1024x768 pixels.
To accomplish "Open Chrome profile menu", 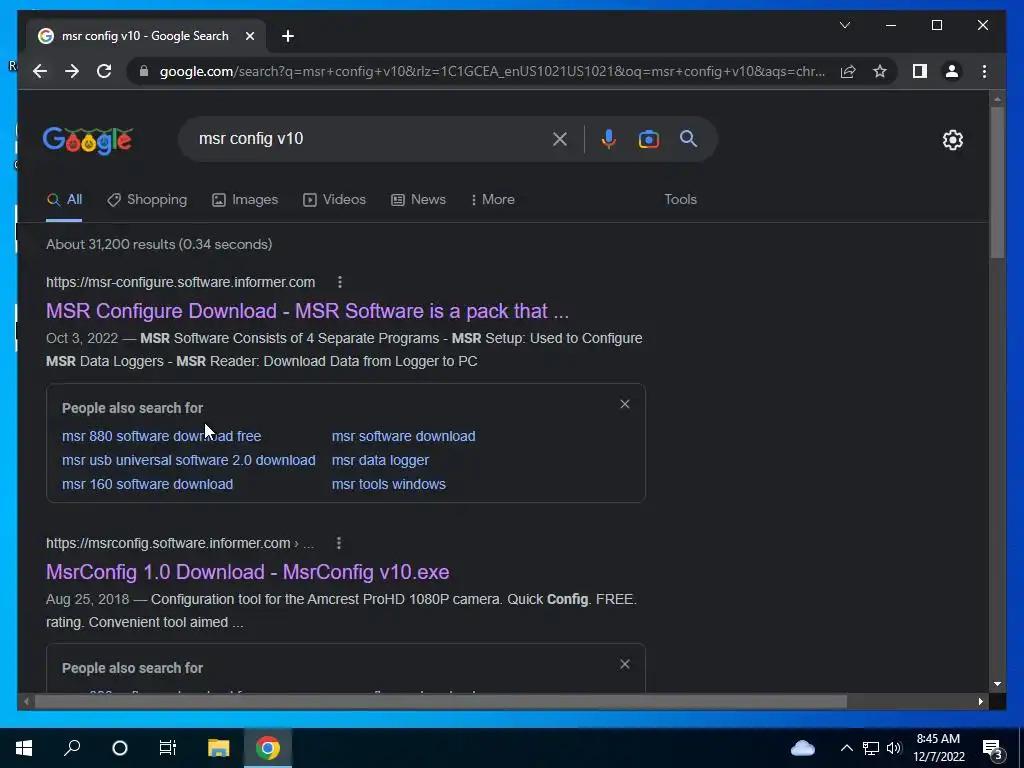I will [x=952, y=71].
